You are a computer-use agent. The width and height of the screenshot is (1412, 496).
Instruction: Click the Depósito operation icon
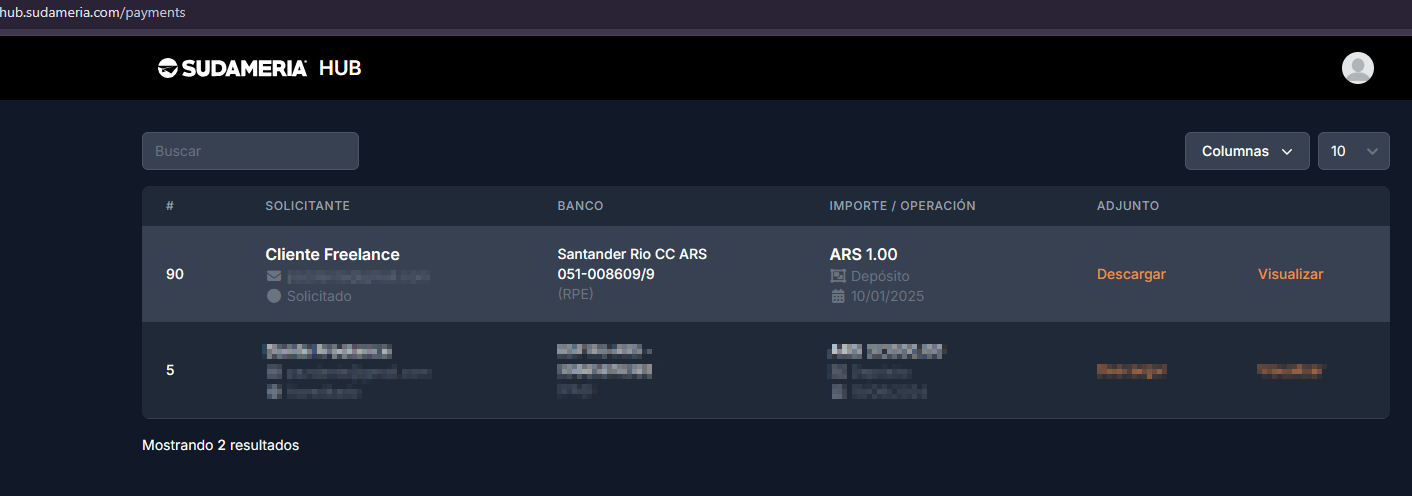[838, 276]
